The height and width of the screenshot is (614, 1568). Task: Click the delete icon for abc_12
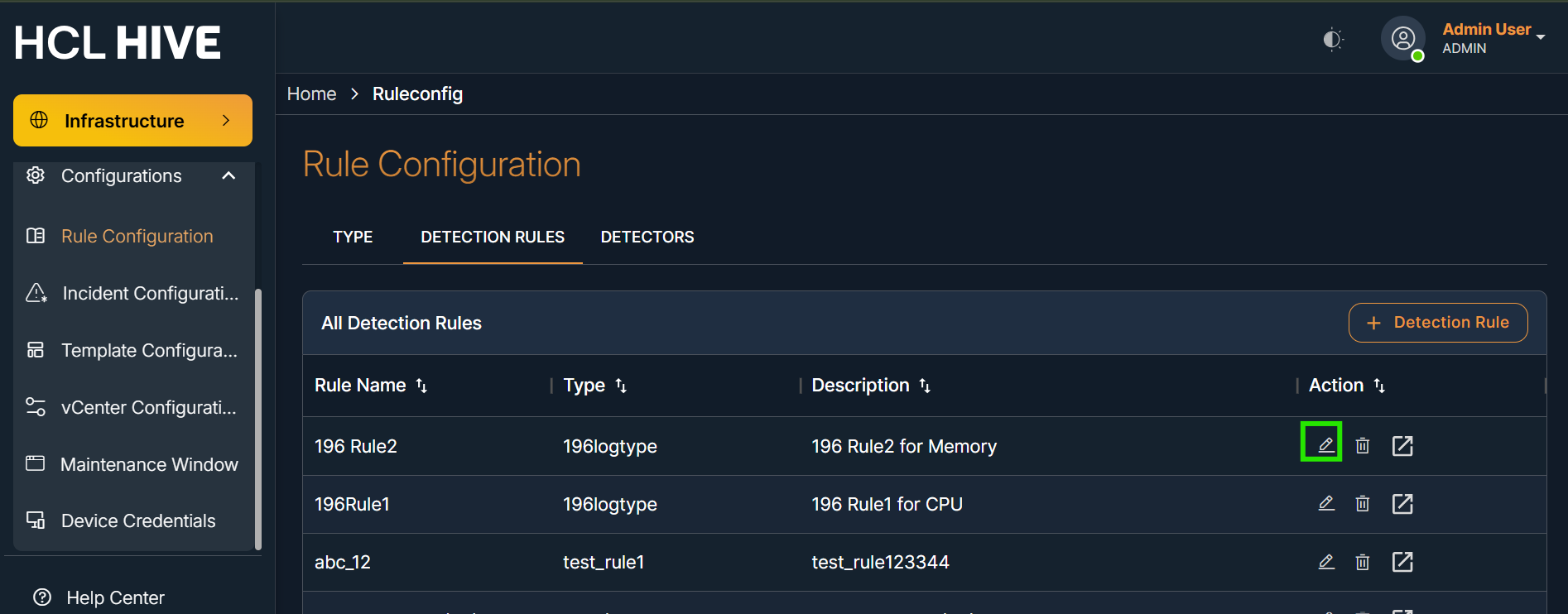1363,562
